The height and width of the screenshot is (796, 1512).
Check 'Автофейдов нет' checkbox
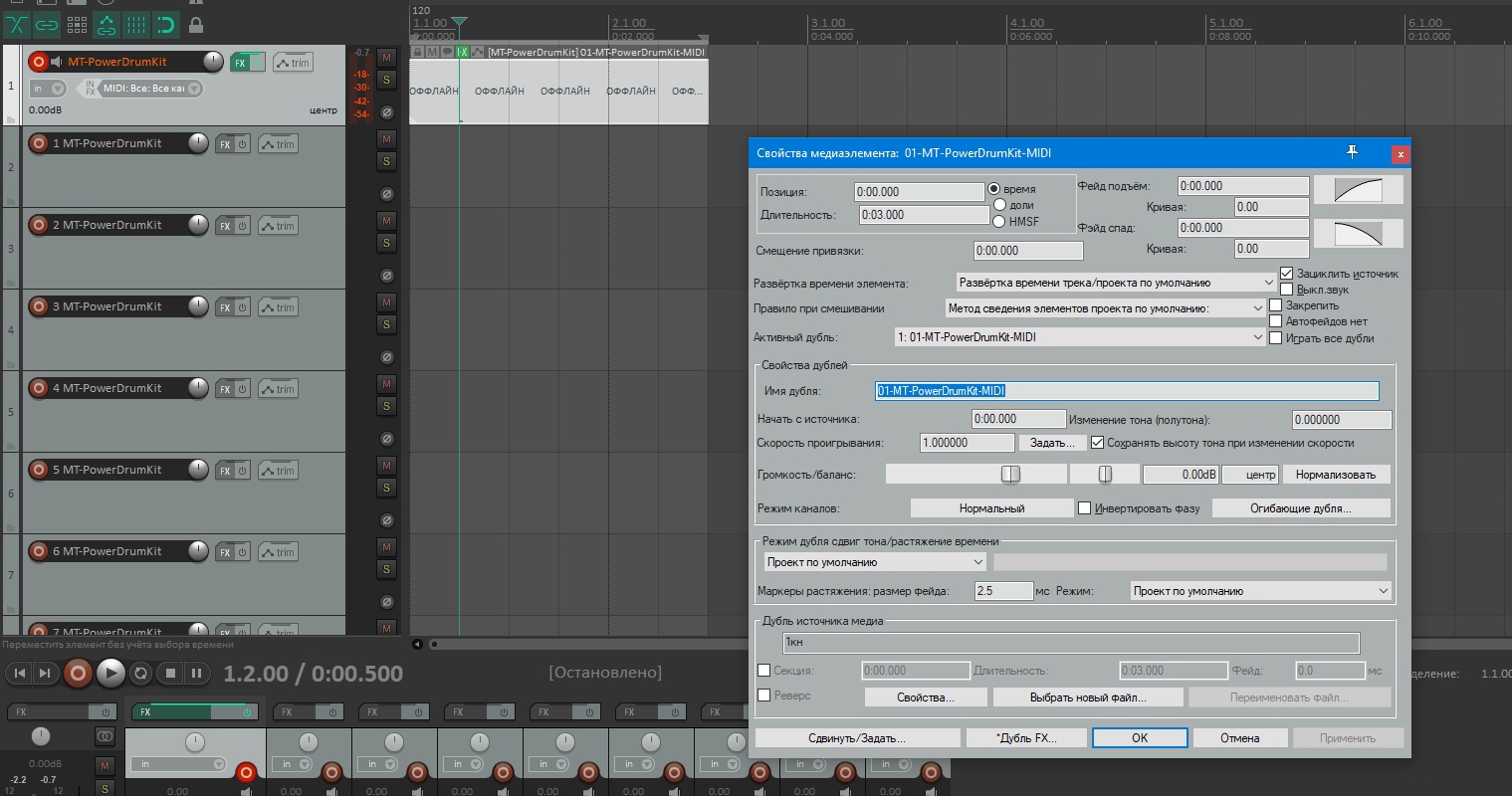(1275, 321)
